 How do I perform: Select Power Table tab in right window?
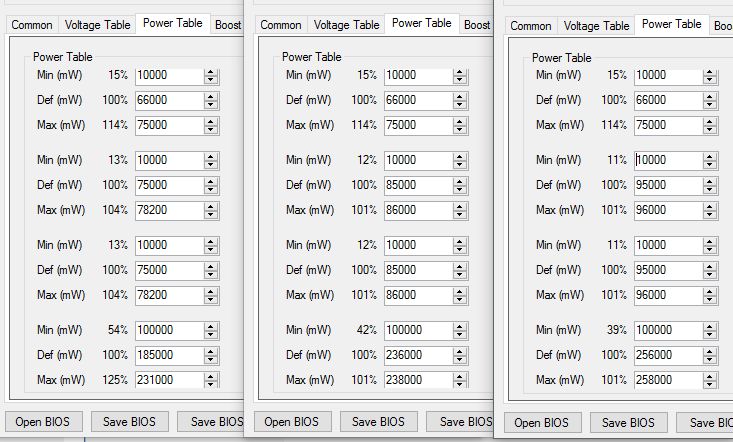point(672,24)
